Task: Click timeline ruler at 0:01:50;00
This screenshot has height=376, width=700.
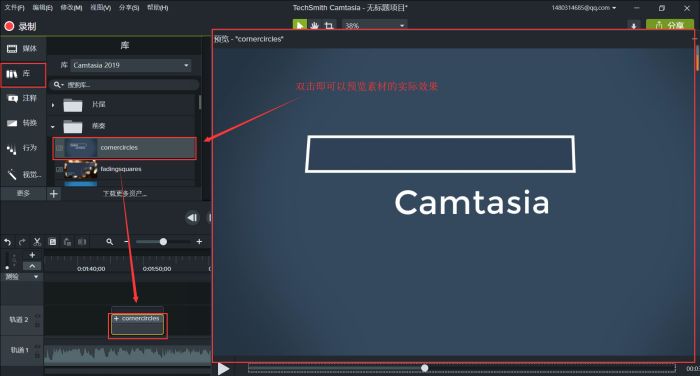Action: click(x=157, y=269)
